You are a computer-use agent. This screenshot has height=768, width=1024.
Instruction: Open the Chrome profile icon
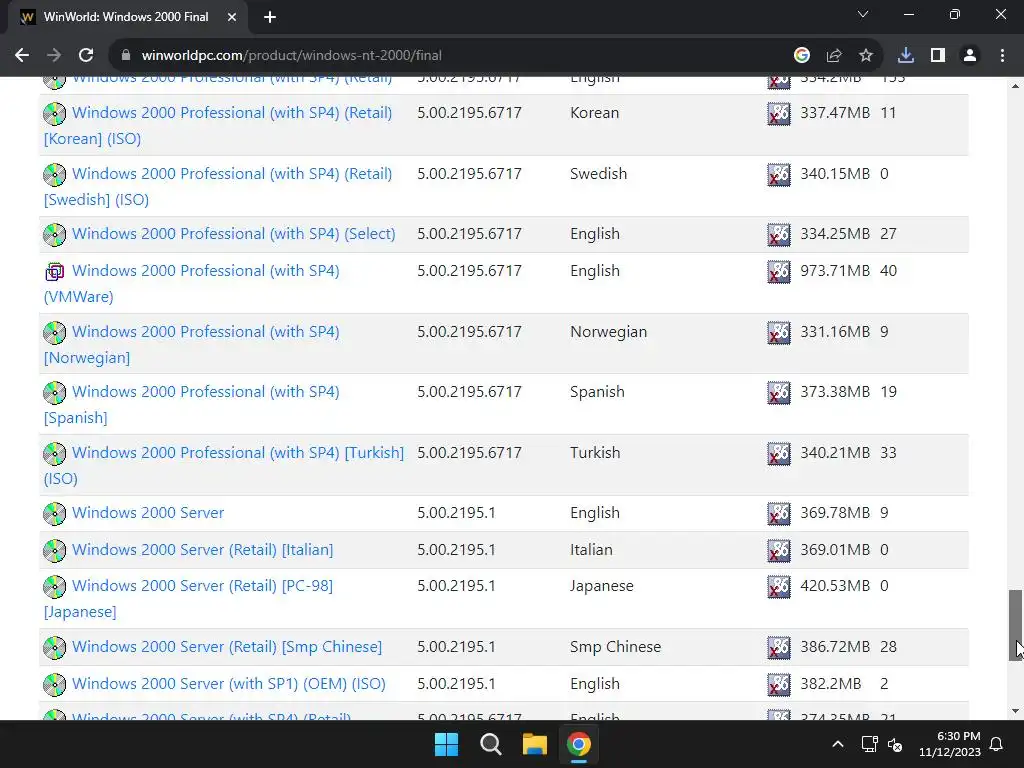tap(970, 56)
